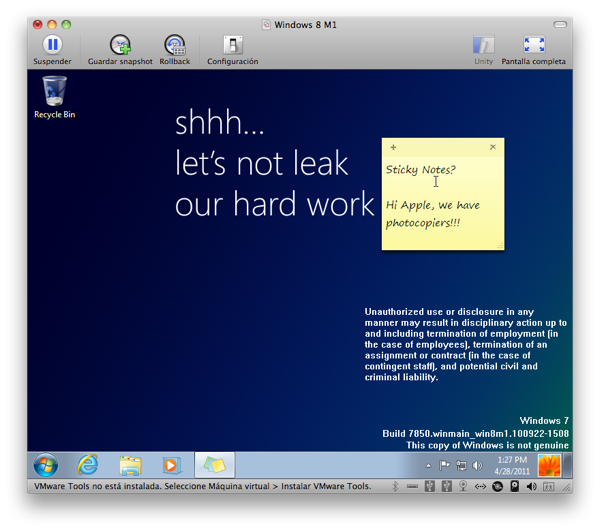The height and width of the screenshot is (531, 600).
Task: Click the VMware Tools no está instalada message
Action: (x=202, y=486)
